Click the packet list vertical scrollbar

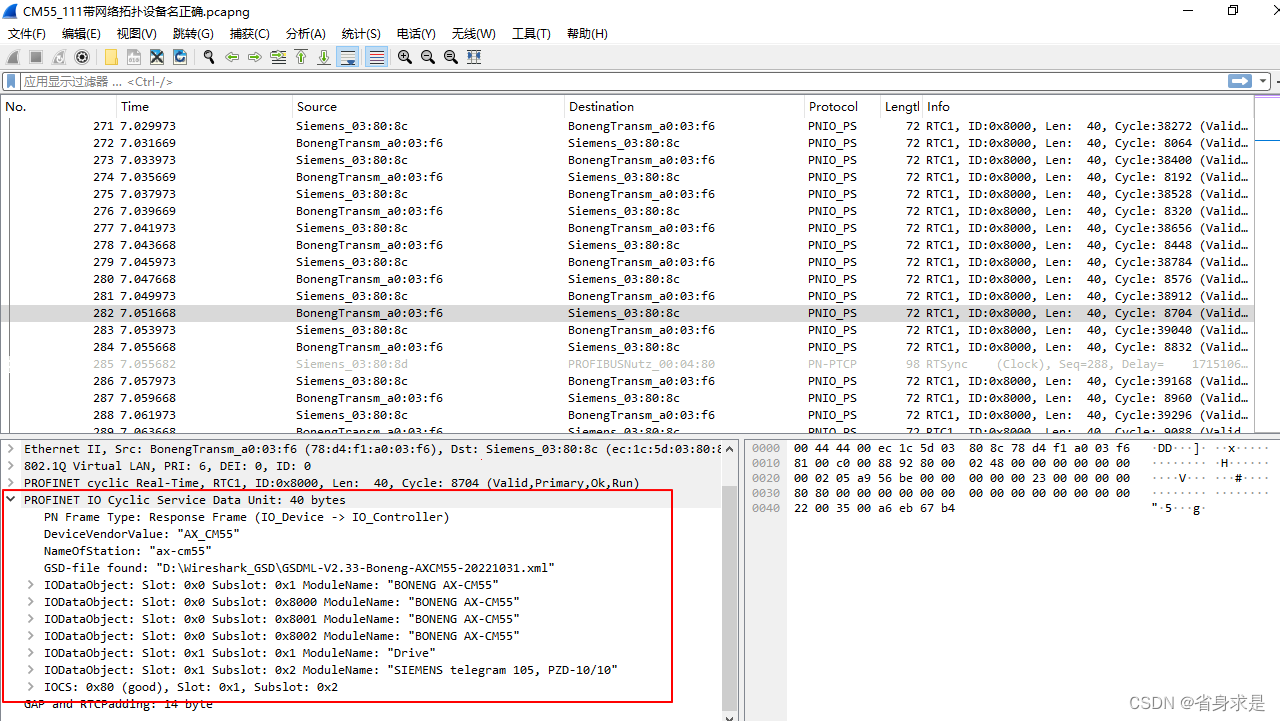tap(1266, 265)
